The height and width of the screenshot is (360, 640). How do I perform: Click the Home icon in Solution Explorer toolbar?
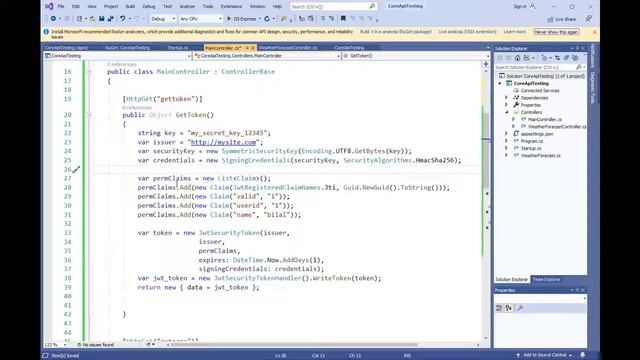(x=517, y=58)
